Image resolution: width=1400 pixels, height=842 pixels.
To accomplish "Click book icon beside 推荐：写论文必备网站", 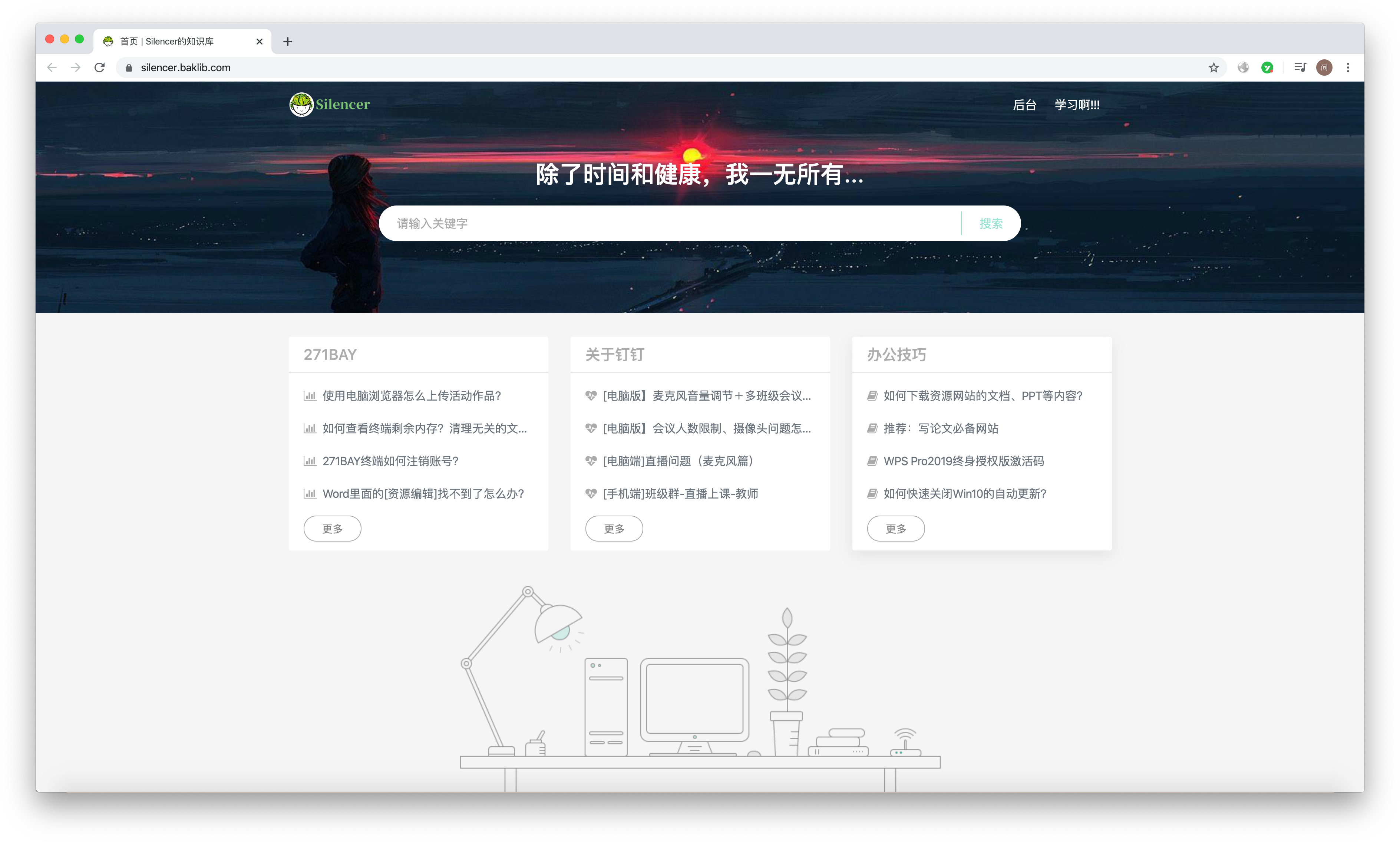I will [873, 428].
